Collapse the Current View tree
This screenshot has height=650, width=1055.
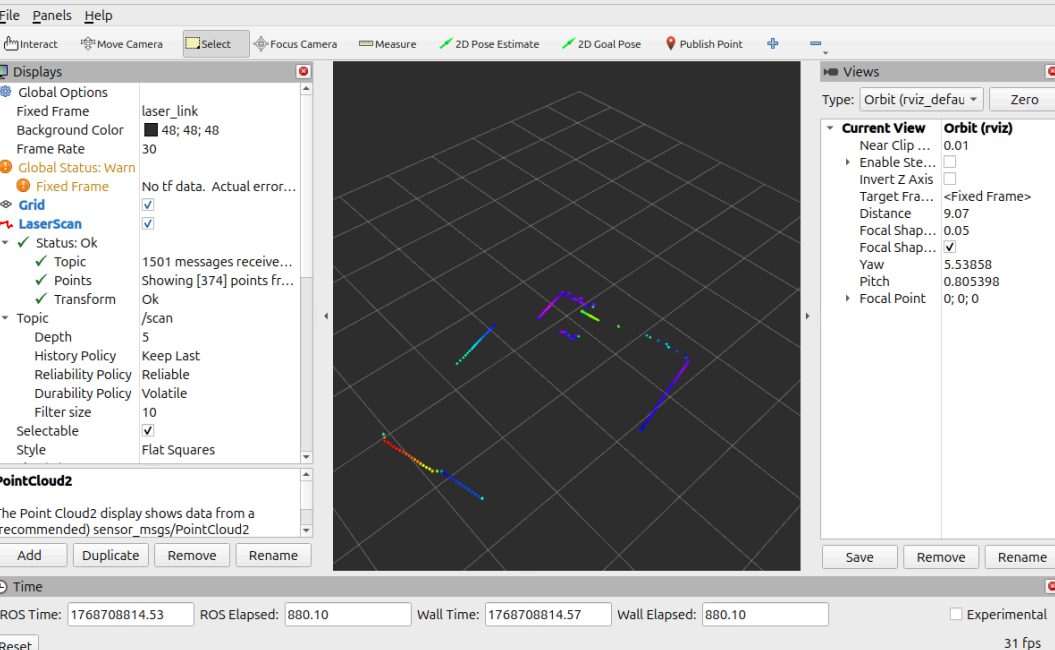point(830,128)
